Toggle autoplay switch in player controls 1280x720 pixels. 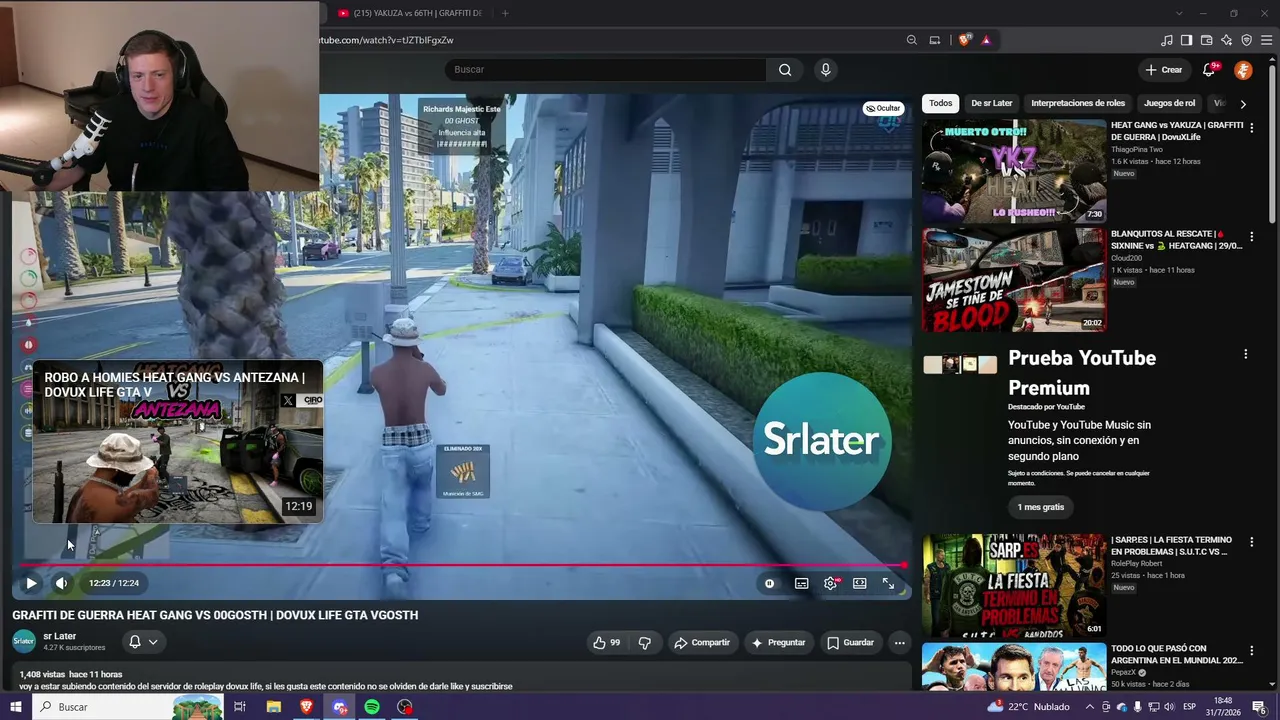(769, 583)
